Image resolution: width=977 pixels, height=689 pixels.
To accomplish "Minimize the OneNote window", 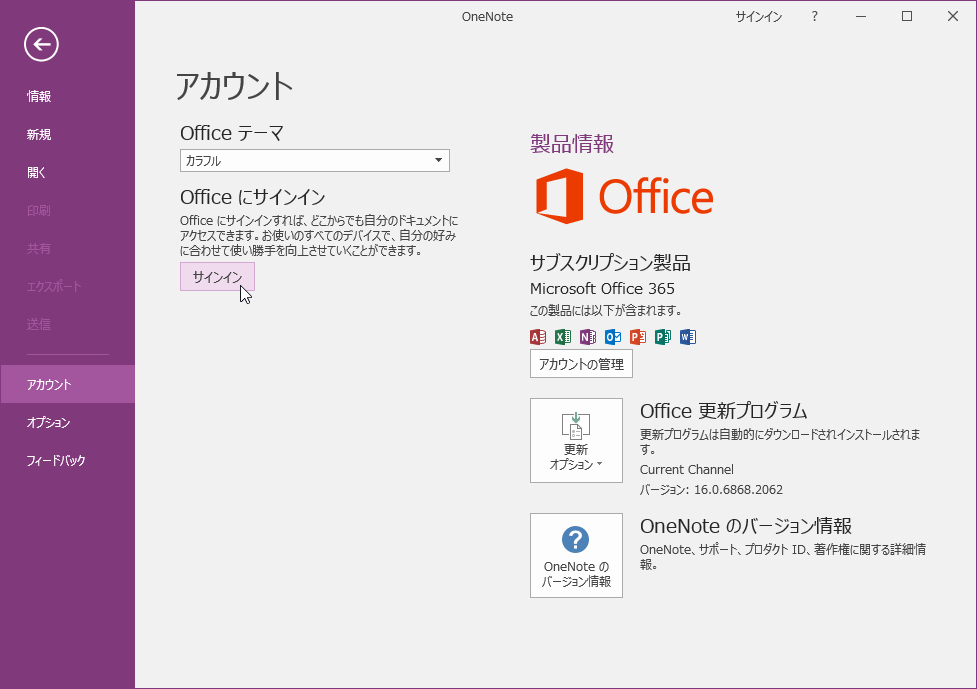I will click(x=861, y=17).
